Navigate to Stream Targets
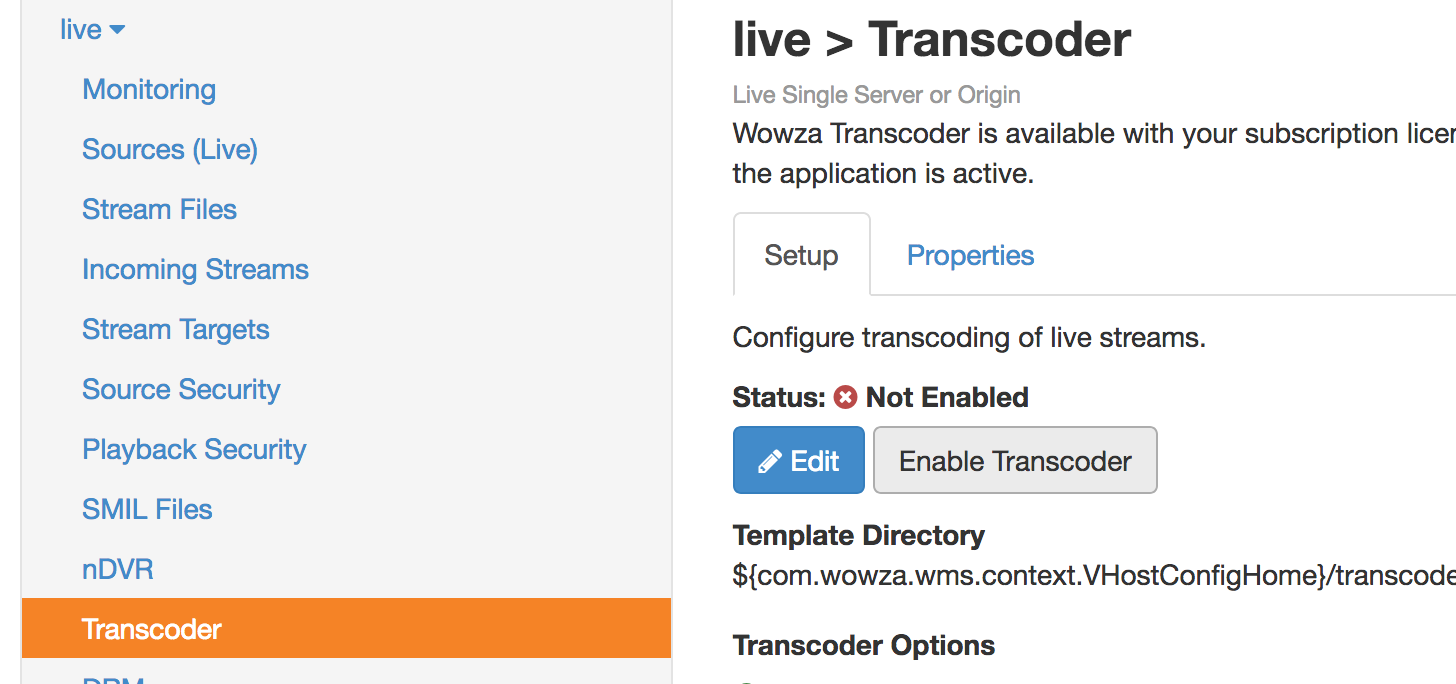The height and width of the screenshot is (684, 1456). [x=176, y=330]
